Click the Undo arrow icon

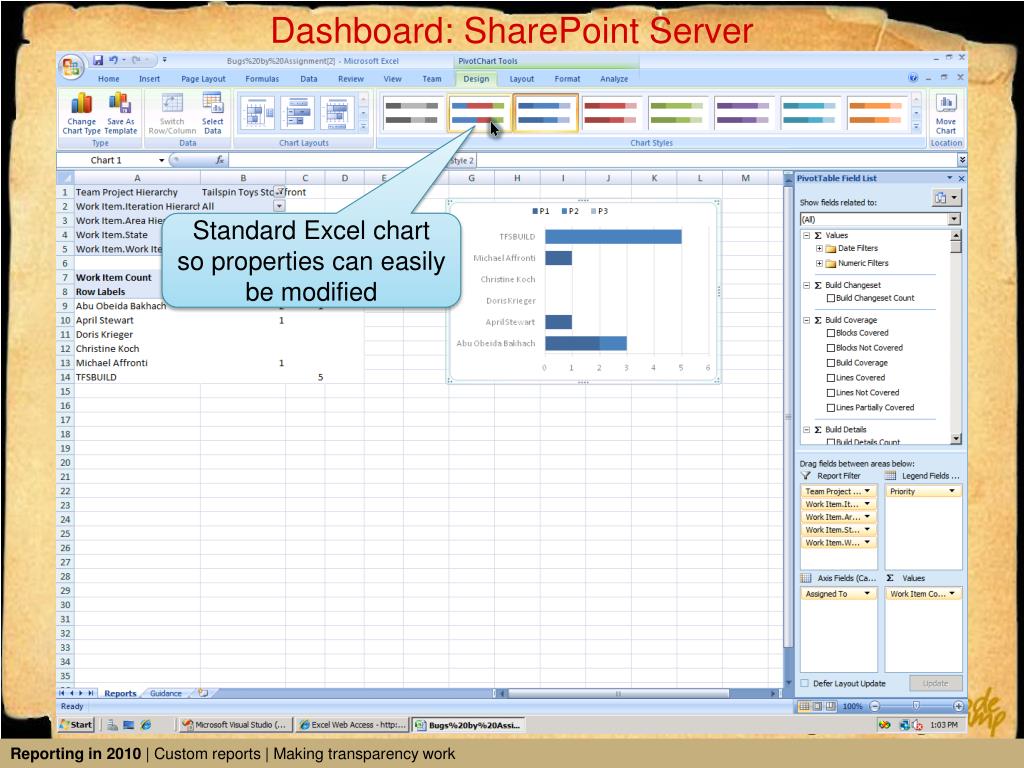click(113, 60)
